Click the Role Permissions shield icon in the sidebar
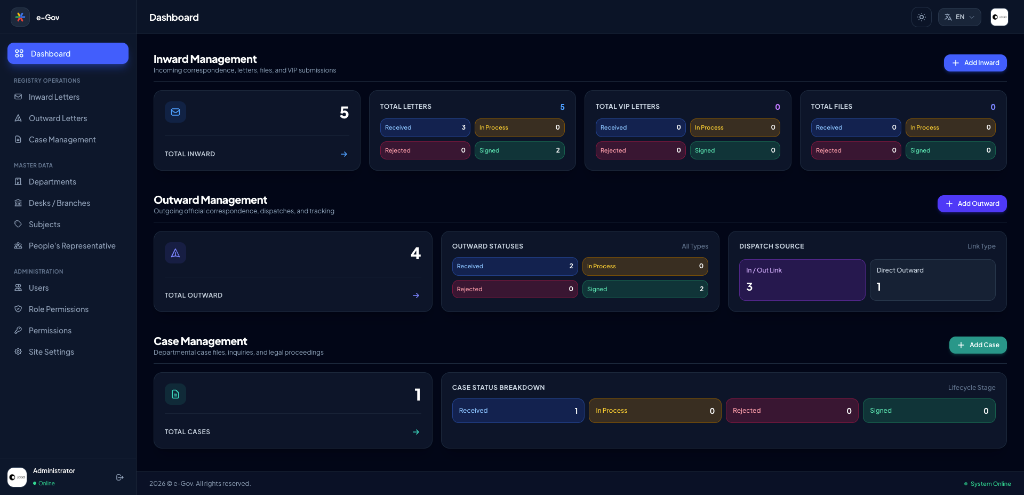The width and height of the screenshot is (1024, 495). coord(18,309)
